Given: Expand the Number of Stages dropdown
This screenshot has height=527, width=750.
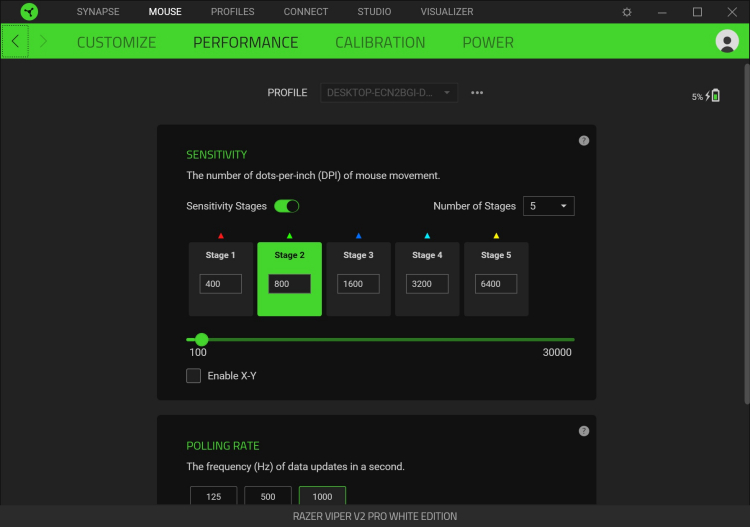Looking at the screenshot, I should [x=549, y=206].
